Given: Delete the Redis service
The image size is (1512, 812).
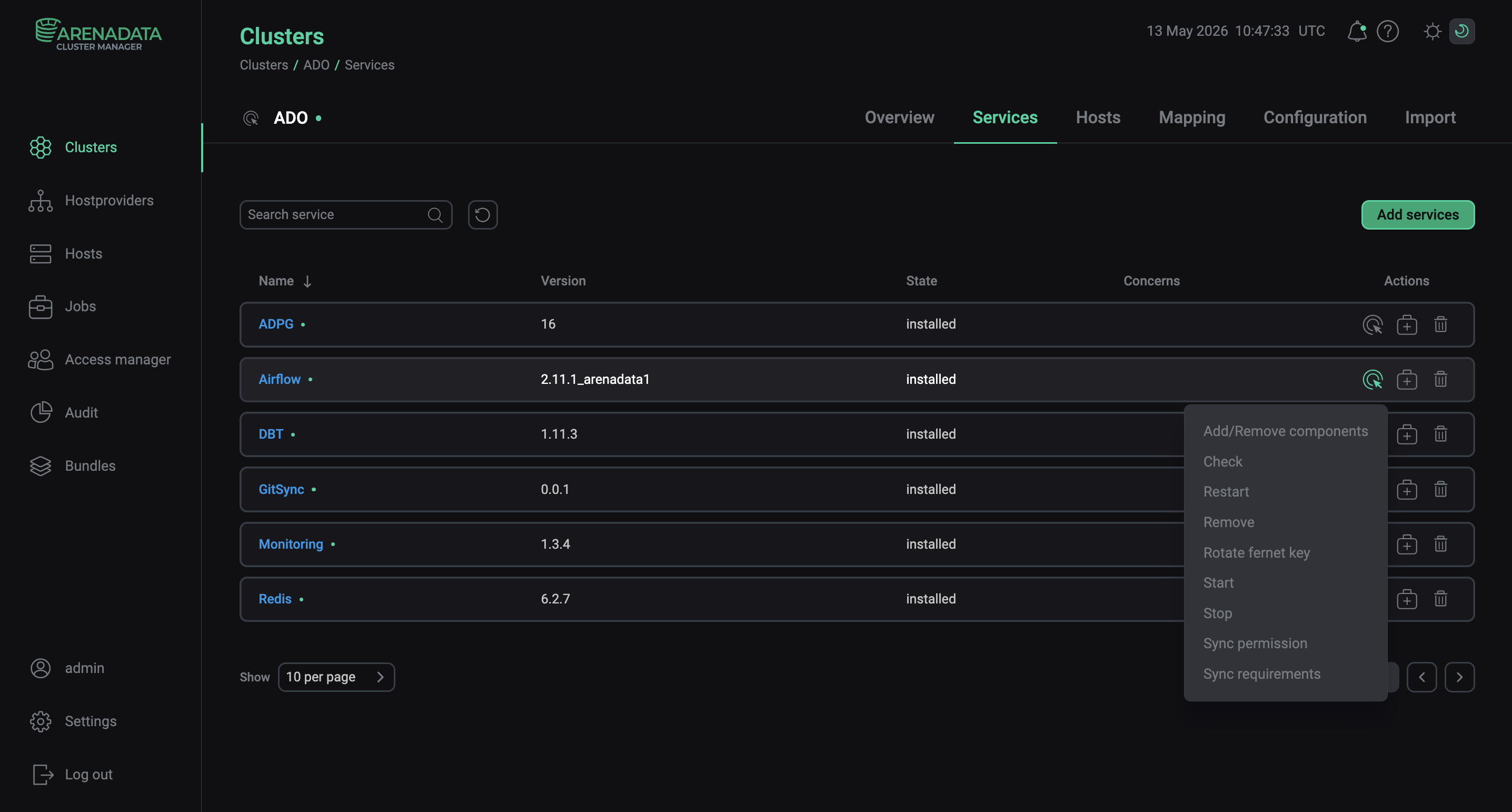Looking at the screenshot, I should pos(1440,599).
